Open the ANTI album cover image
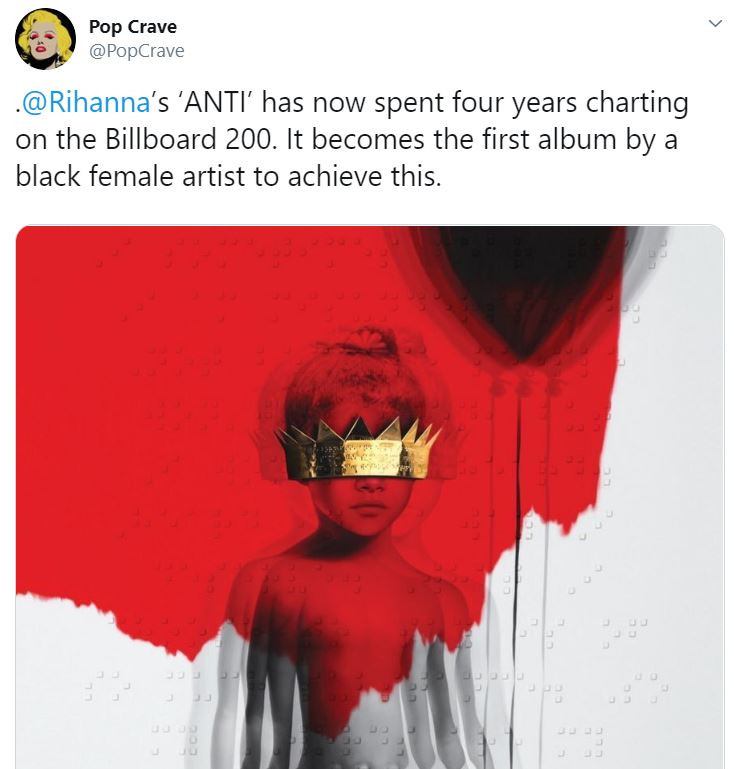 coord(370,497)
